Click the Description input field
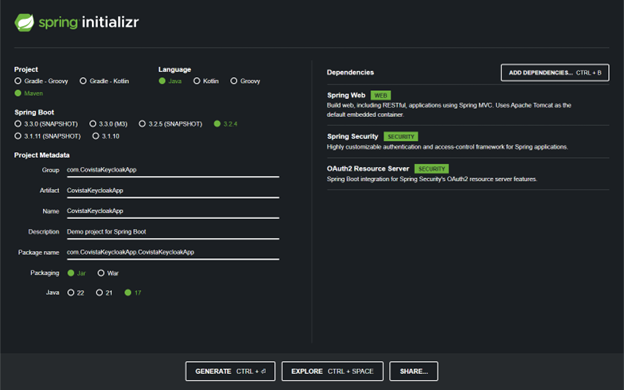This screenshot has width=624, height=390. pyautogui.click(x=173, y=232)
